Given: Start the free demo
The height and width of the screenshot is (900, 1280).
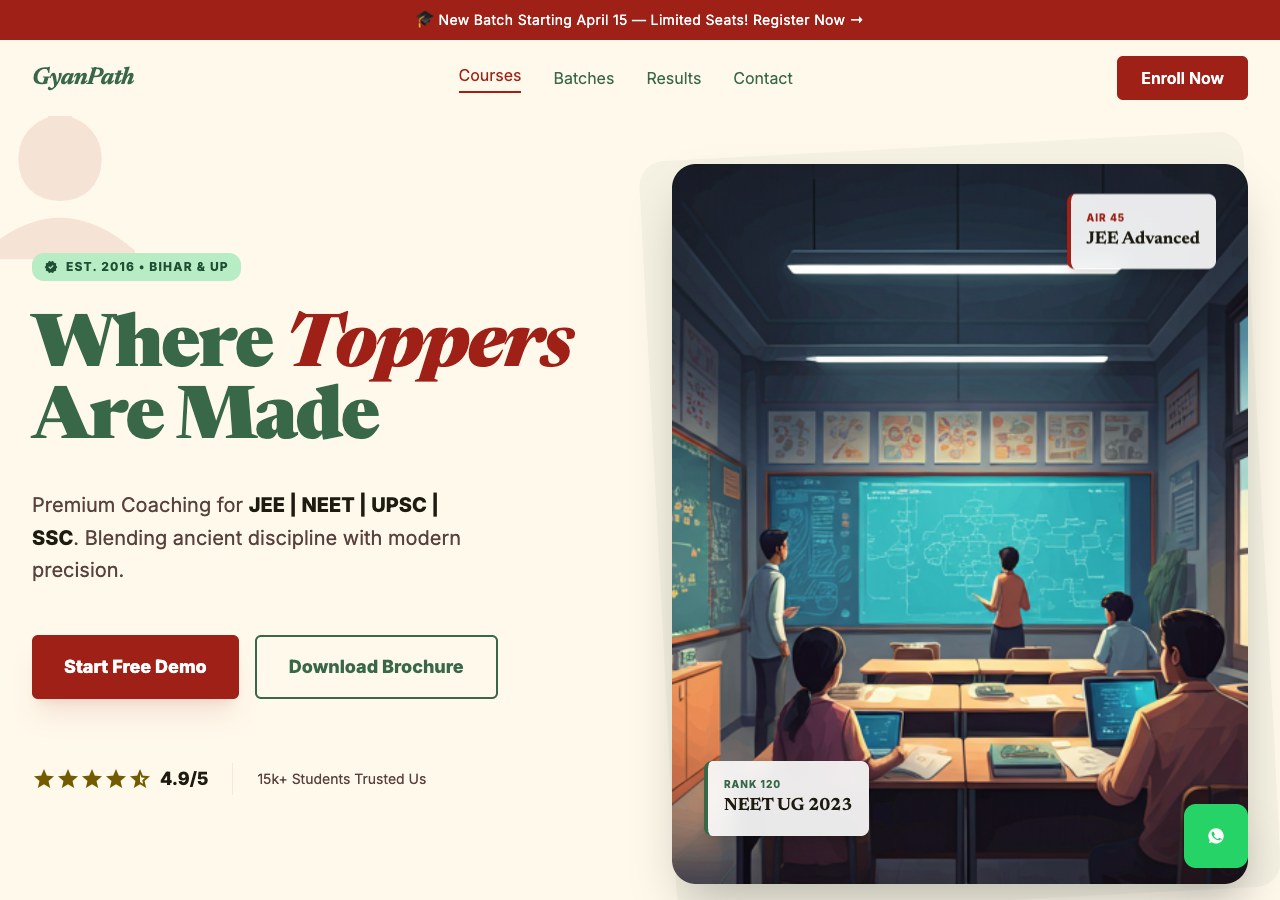Looking at the screenshot, I should [135, 667].
